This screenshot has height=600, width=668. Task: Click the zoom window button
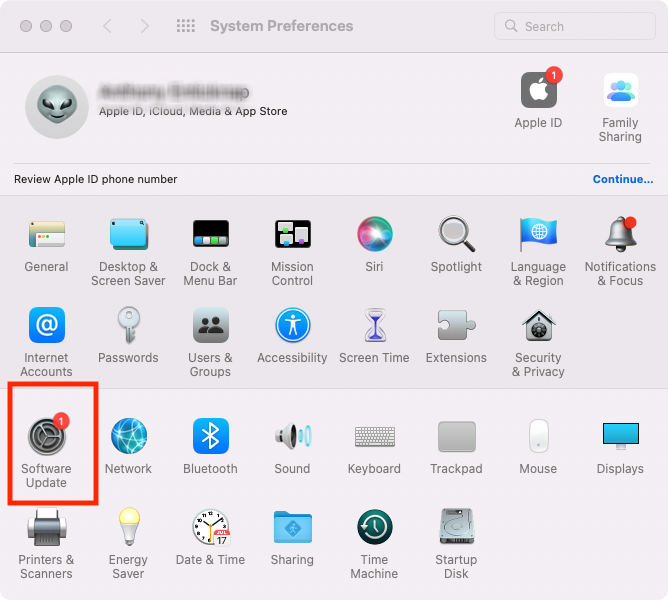[66, 26]
